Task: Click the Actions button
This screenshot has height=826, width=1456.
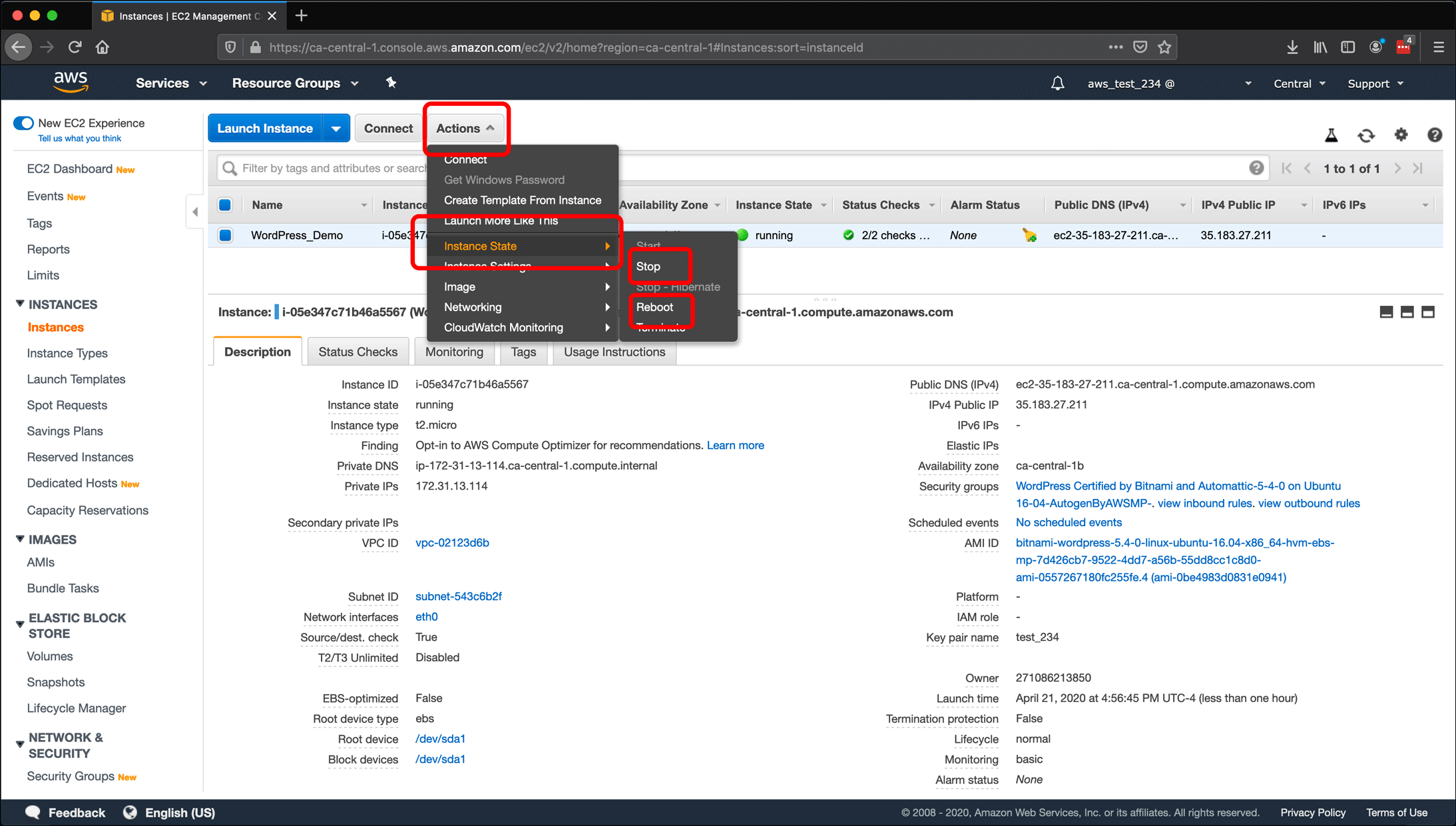Action: tap(465, 129)
